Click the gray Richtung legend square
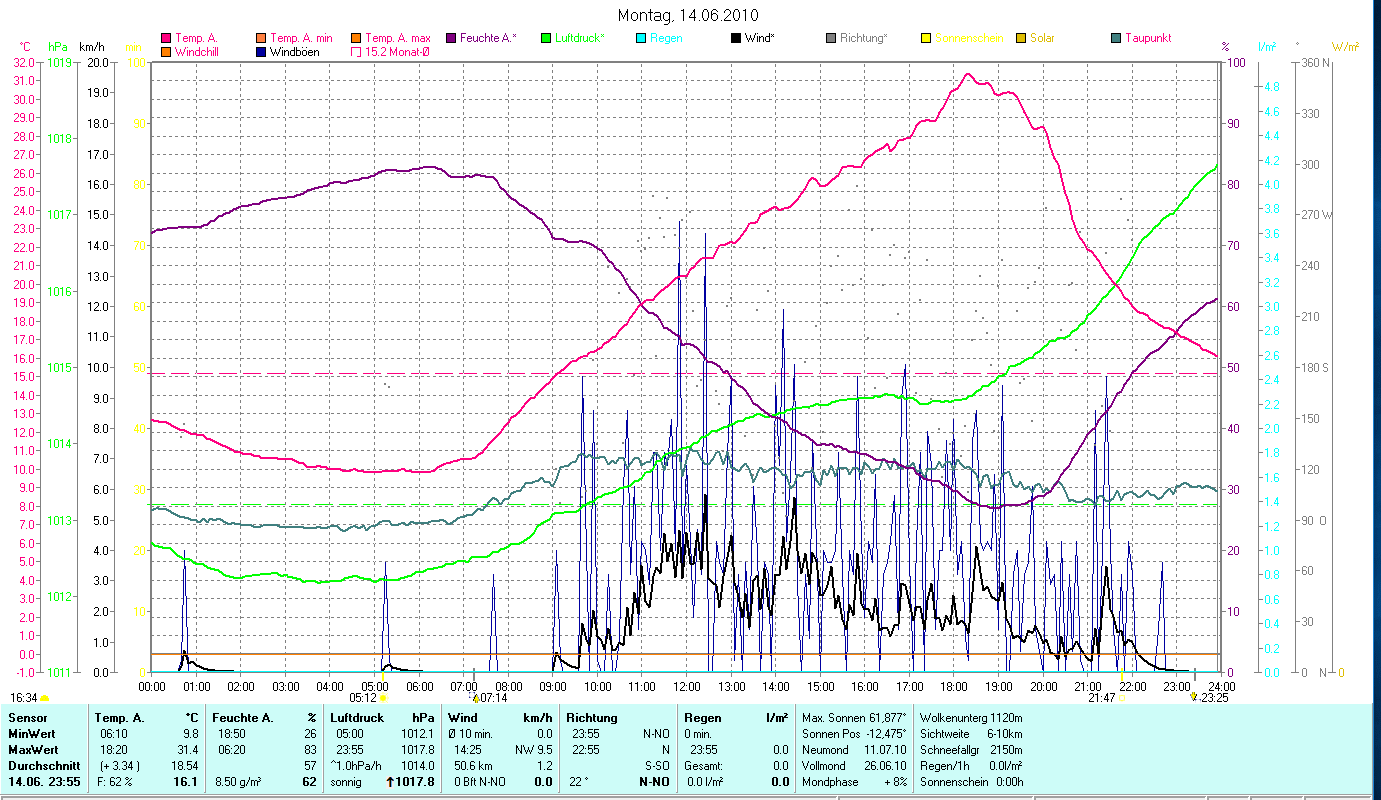The height and width of the screenshot is (800, 1381). pos(831,38)
